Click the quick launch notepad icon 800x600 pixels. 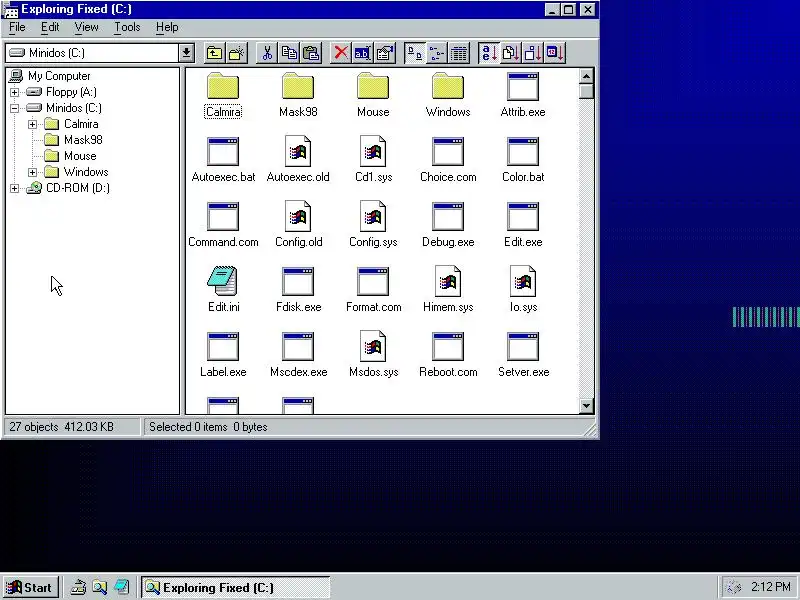tap(122, 588)
